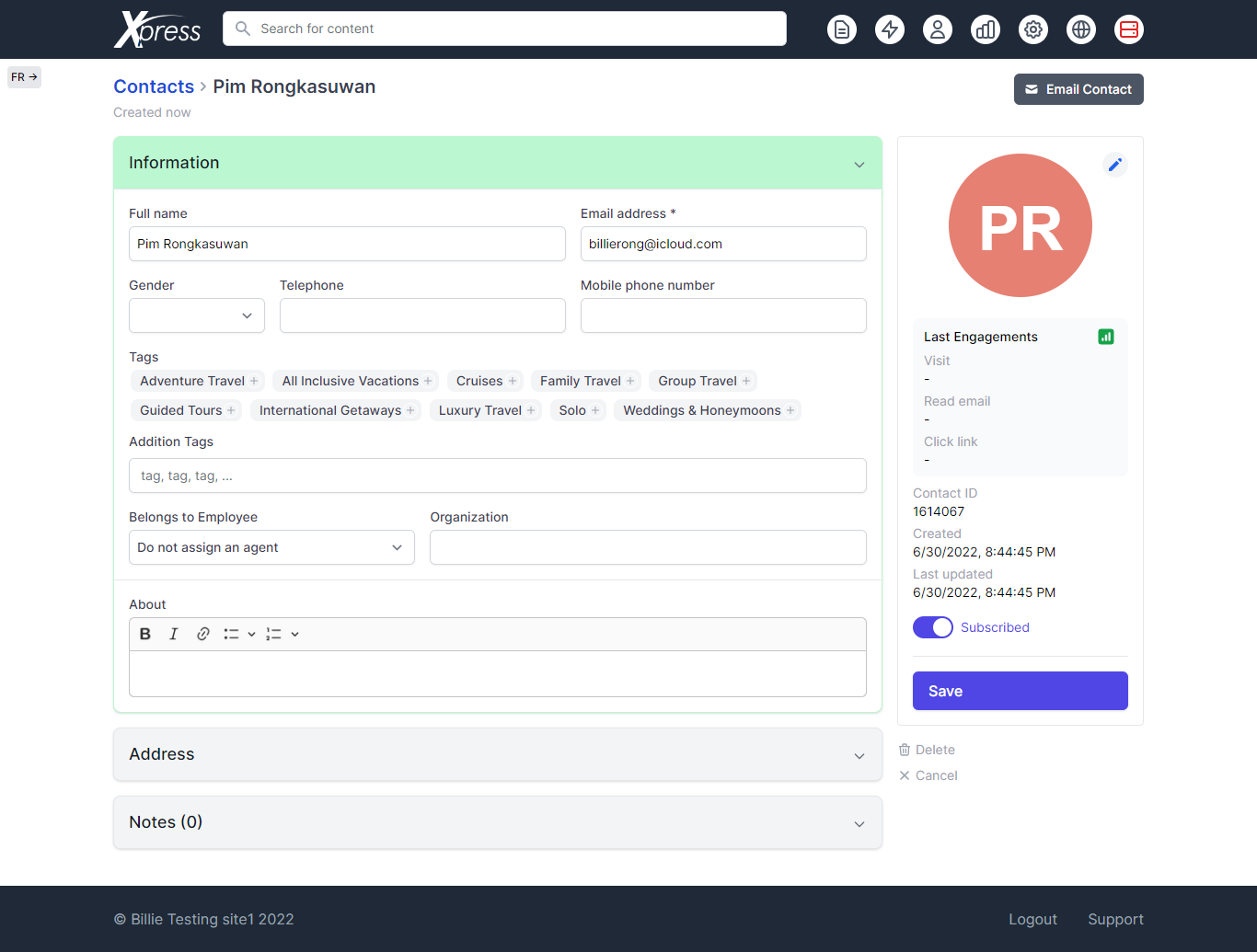This screenshot has width=1257, height=952.
Task: Open the settings gear icon
Action: (x=1032, y=29)
